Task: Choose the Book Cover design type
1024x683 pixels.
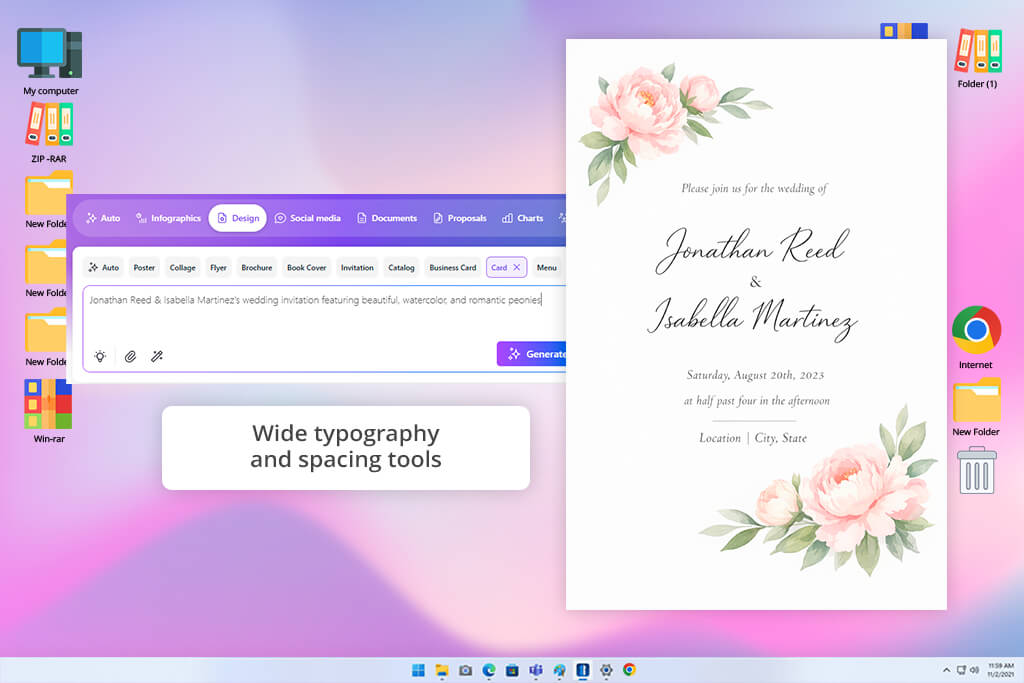Action: point(306,268)
